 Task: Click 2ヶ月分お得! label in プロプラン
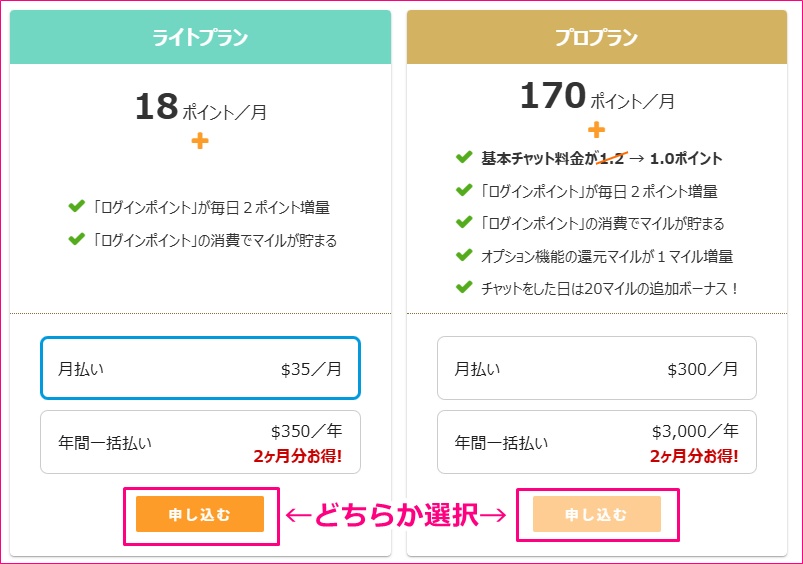click(x=694, y=456)
